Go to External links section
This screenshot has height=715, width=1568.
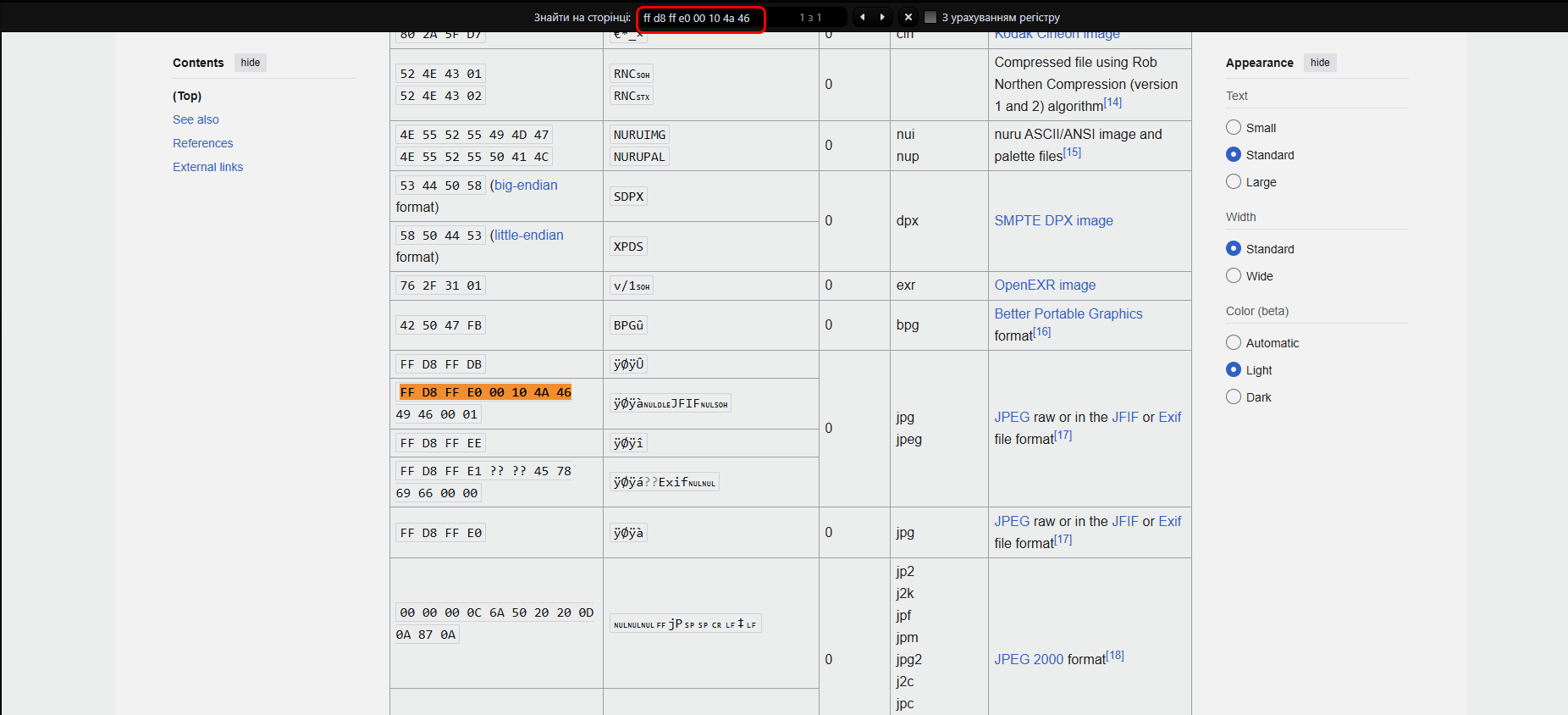[x=207, y=167]
